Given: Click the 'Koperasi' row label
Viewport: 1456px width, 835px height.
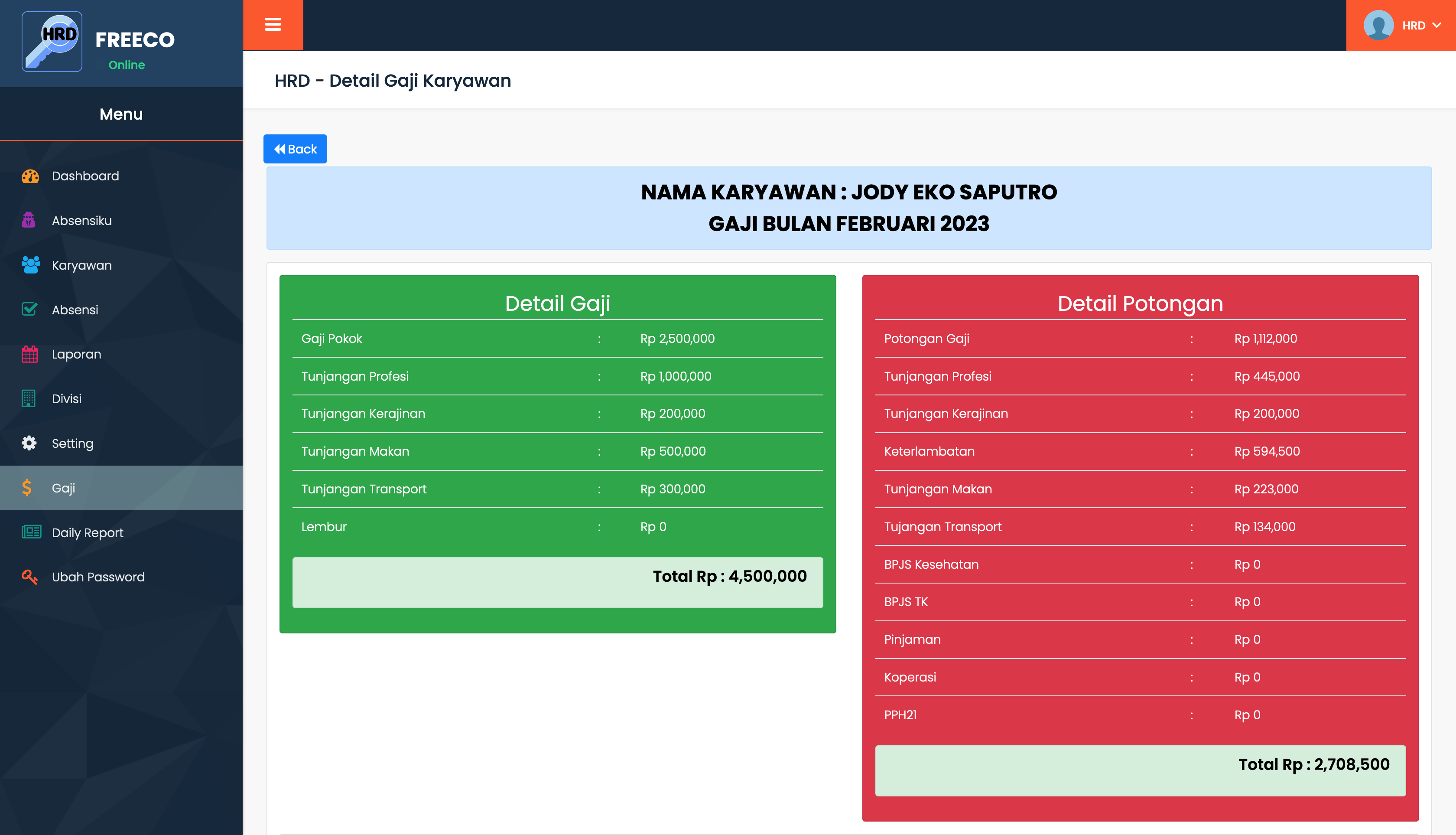Looking at the screenshot, I should 910,677.
